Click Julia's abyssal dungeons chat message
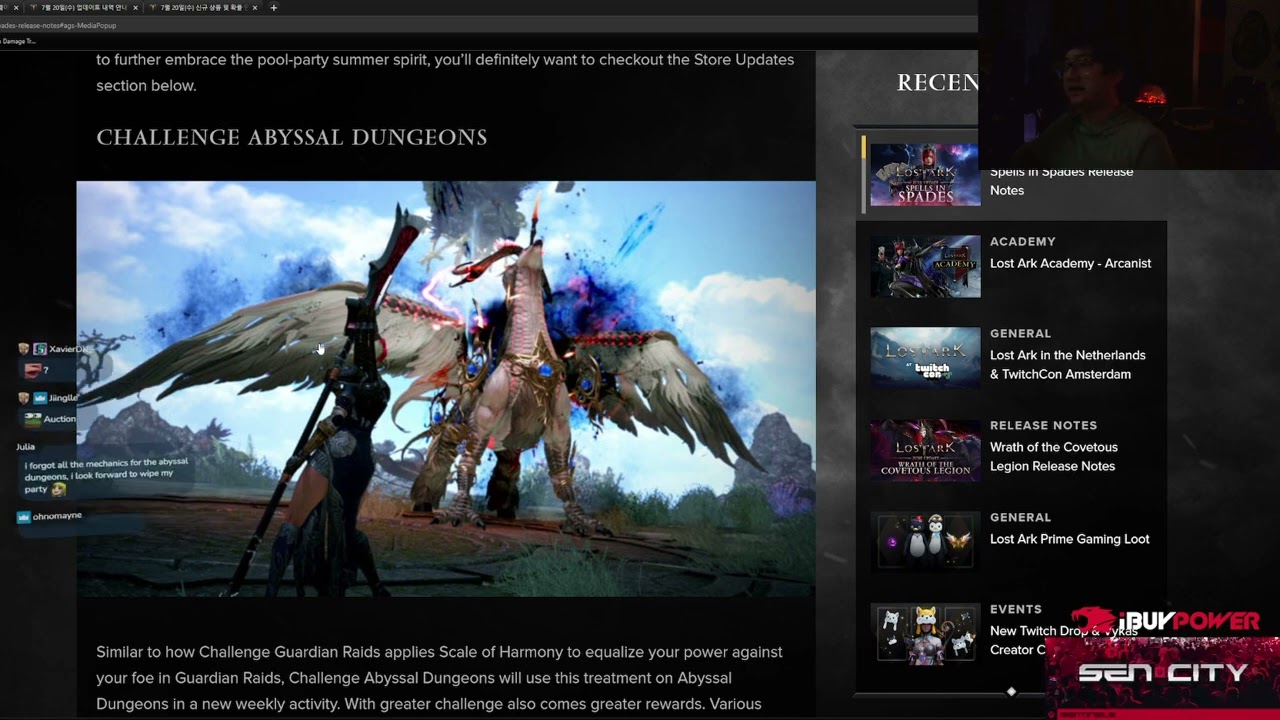Screen dimensions: 1280x720 [106, 476]
